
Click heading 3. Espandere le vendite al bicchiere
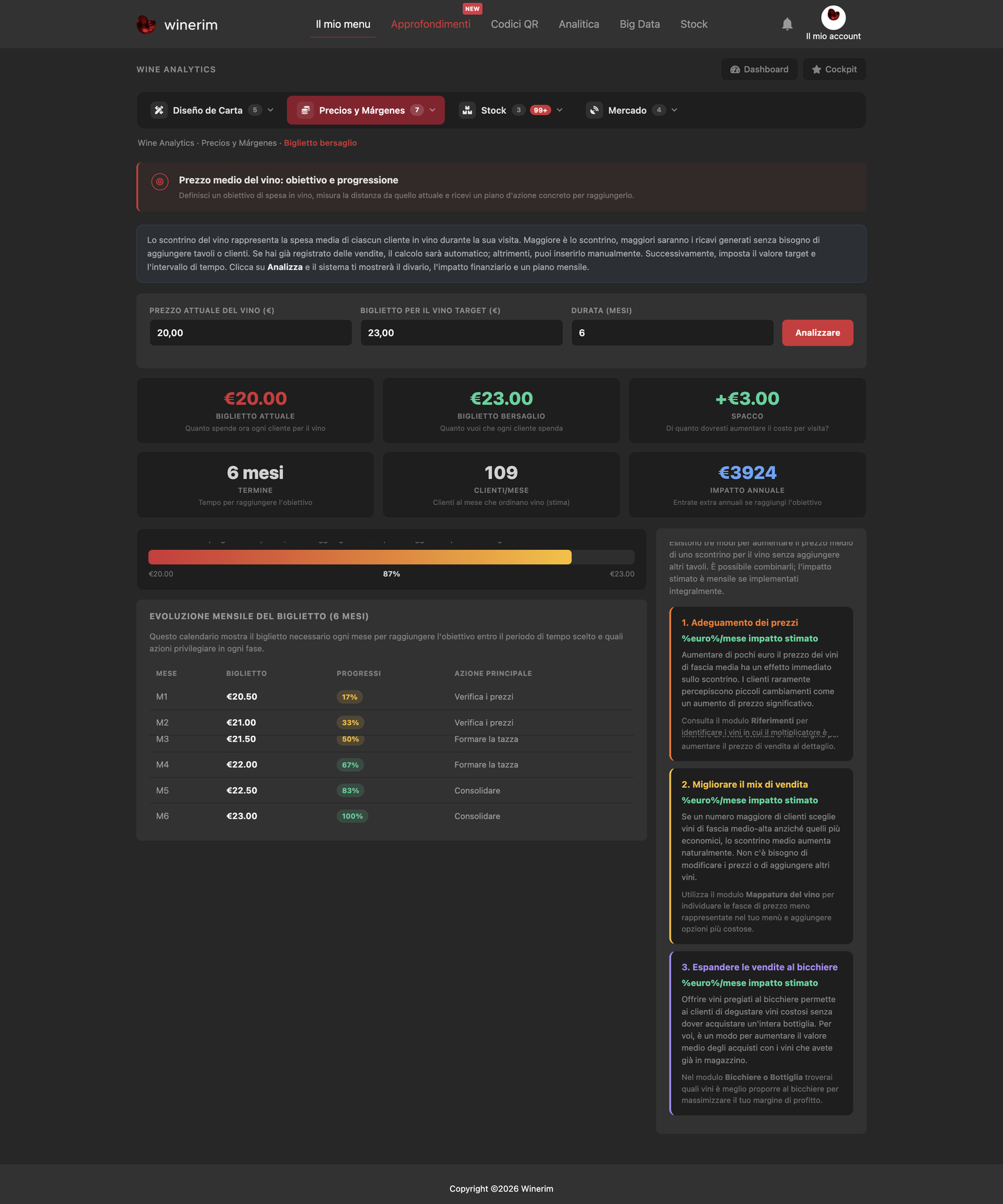[760, 967]
